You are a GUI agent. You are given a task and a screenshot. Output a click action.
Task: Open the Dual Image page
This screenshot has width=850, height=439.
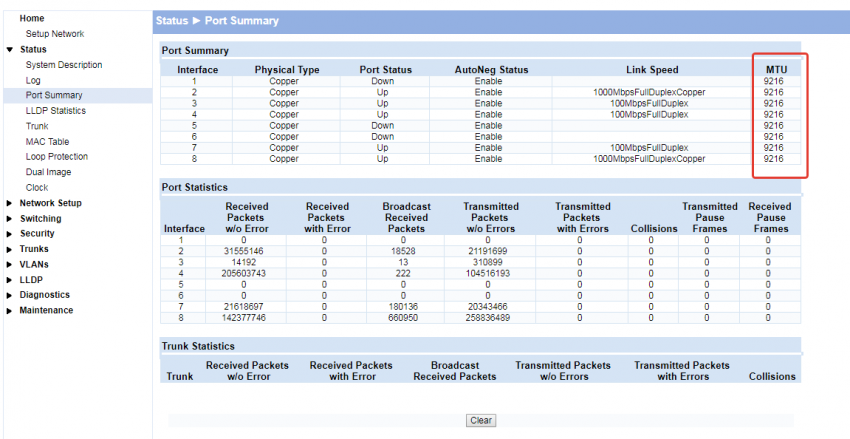click(49, 172)
